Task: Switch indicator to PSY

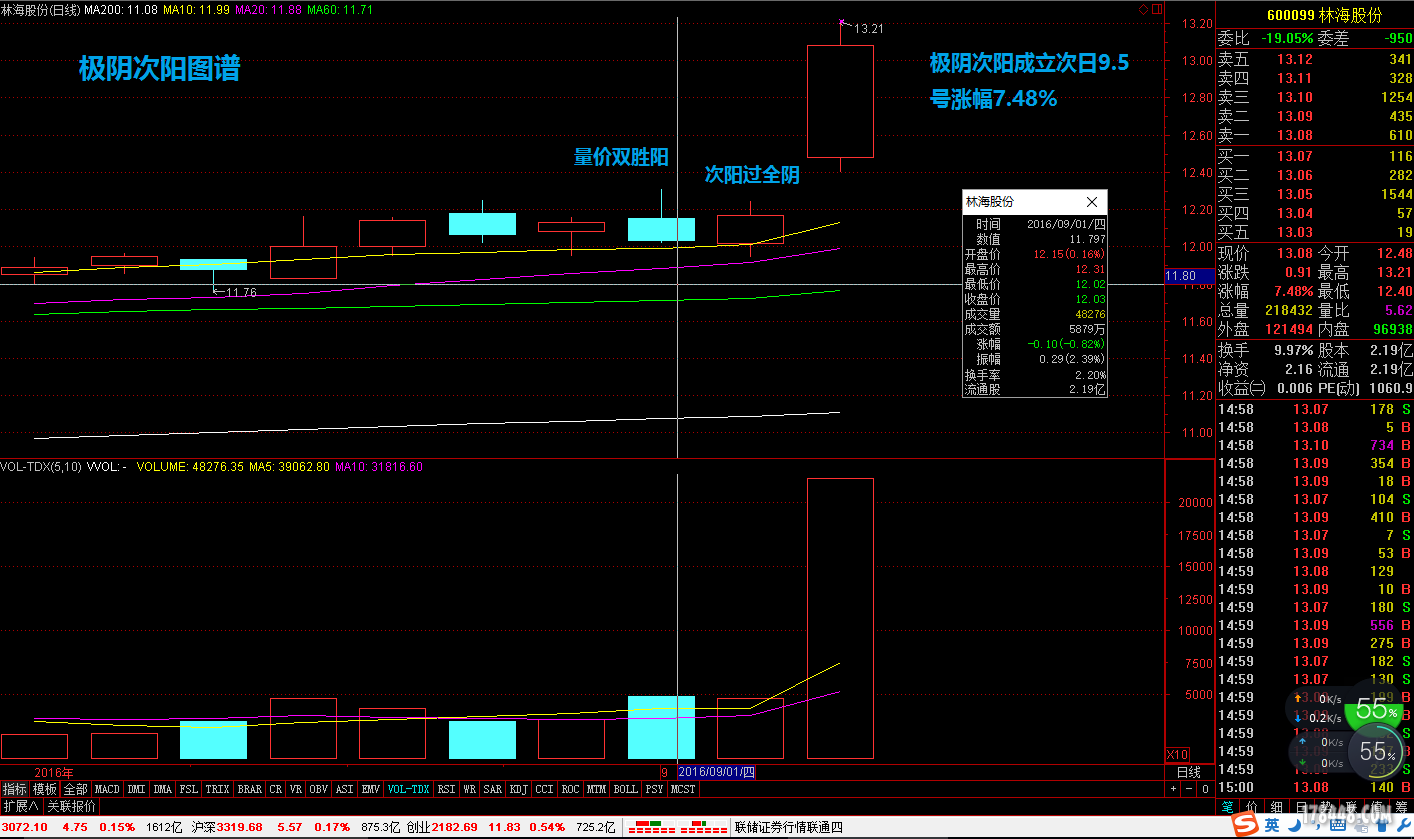Action: point(654,789)
